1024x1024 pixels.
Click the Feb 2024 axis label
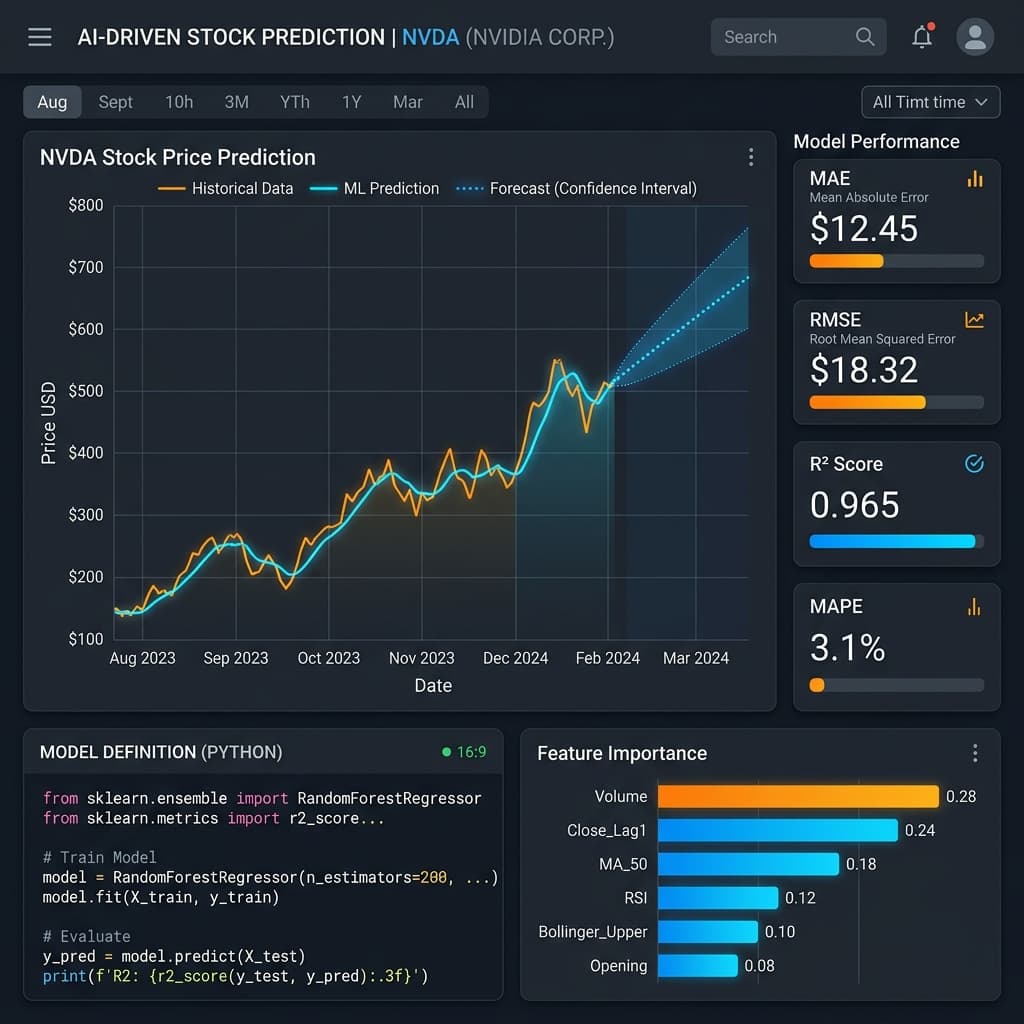click(607, 658)
